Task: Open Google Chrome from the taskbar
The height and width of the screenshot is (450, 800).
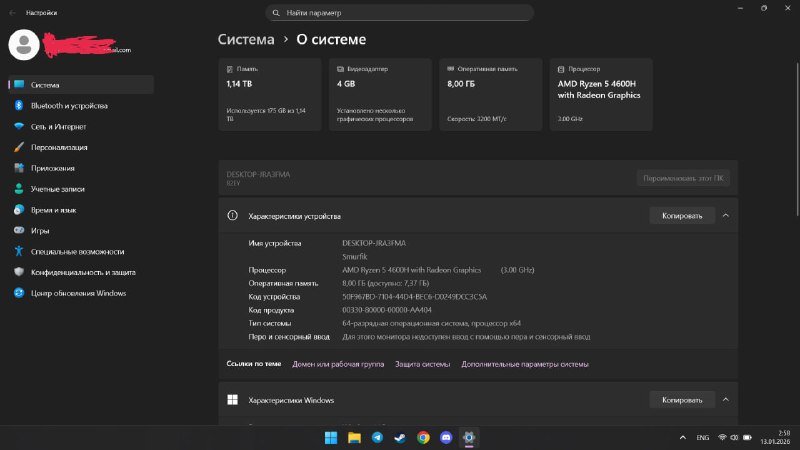Action: [x=423, y=438]
